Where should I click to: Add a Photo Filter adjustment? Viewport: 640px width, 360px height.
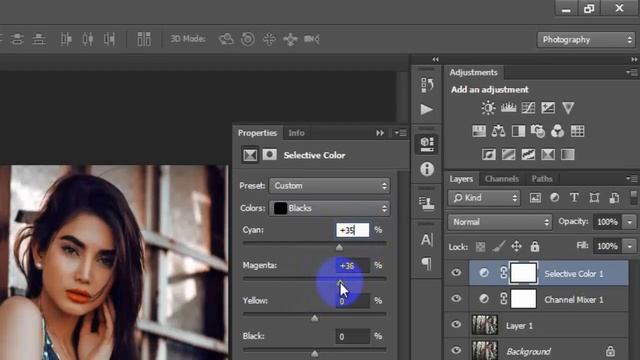(x=538, y=131)
